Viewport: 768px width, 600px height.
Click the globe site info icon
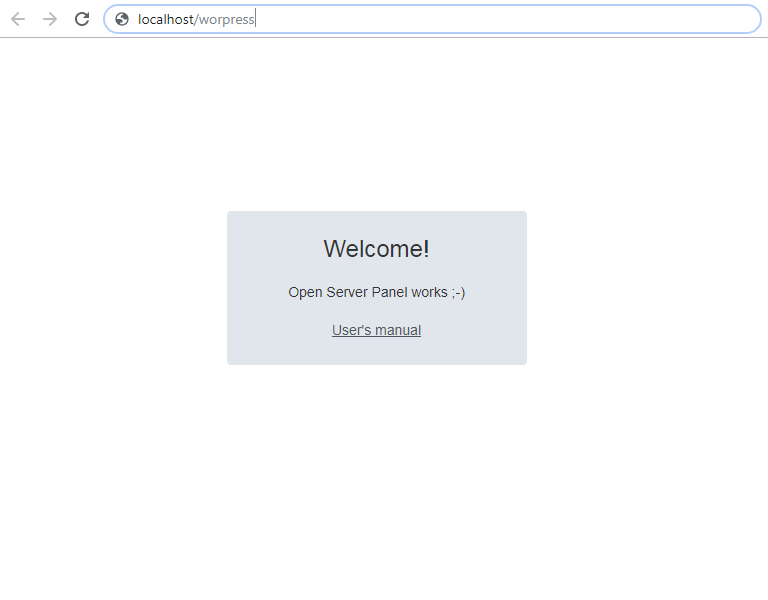point(121,19)
